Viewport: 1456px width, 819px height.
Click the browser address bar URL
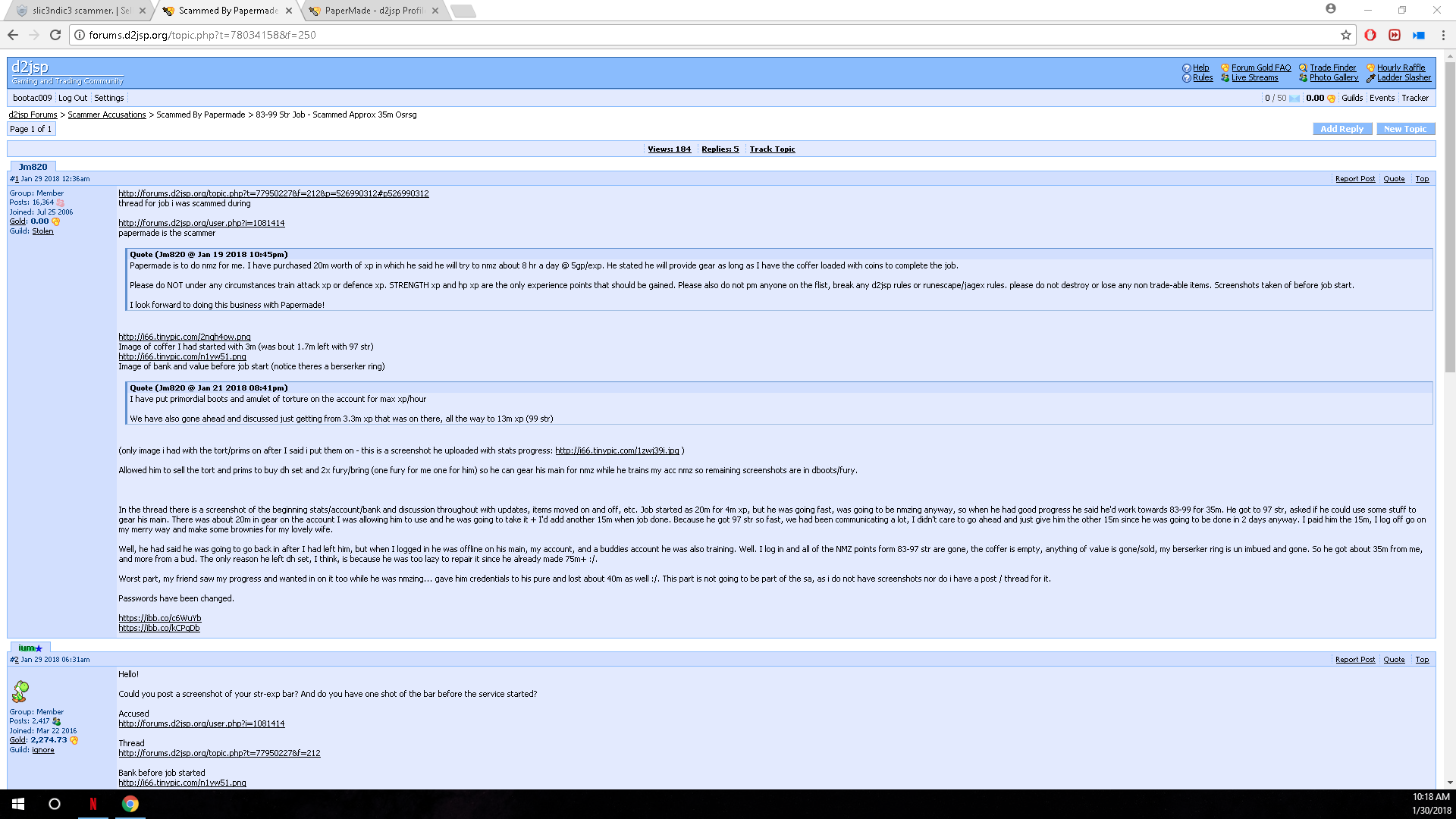click(x=202, y=35)
